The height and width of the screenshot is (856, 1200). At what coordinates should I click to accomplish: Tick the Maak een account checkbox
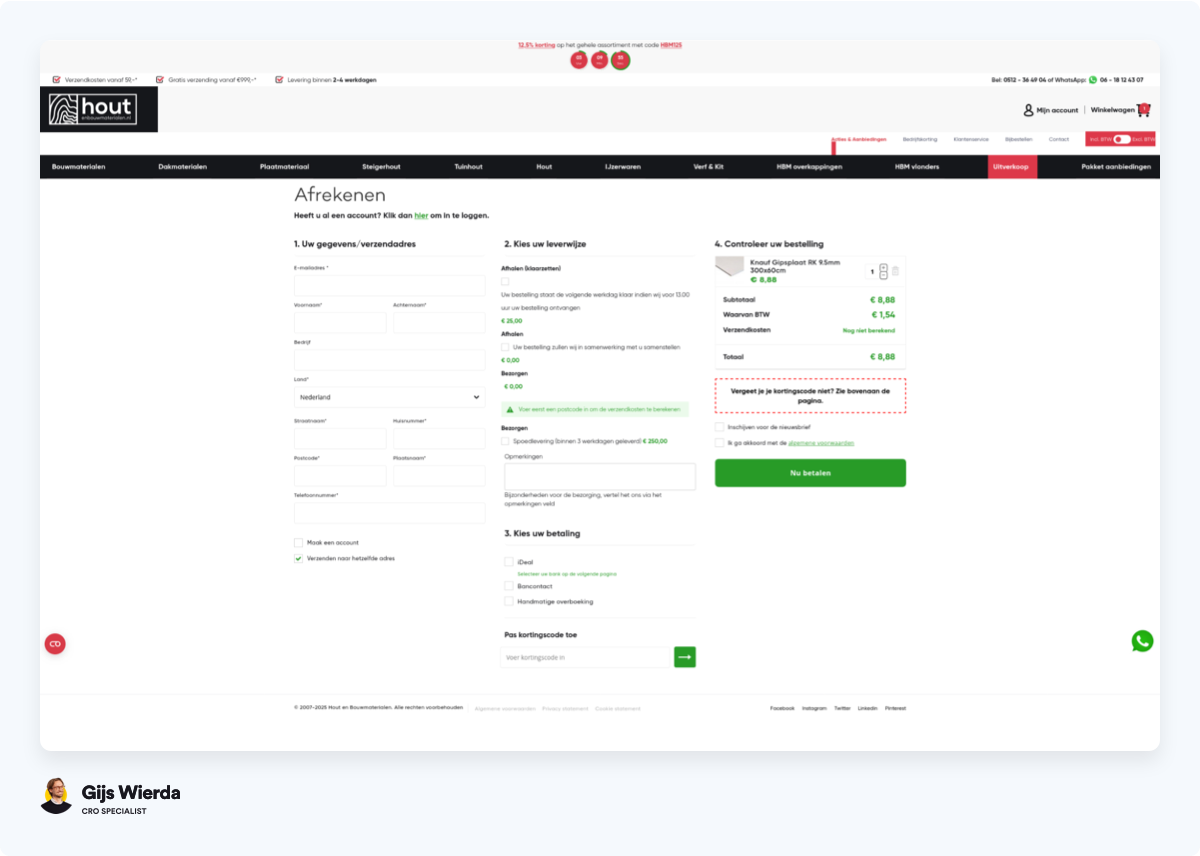298,543
